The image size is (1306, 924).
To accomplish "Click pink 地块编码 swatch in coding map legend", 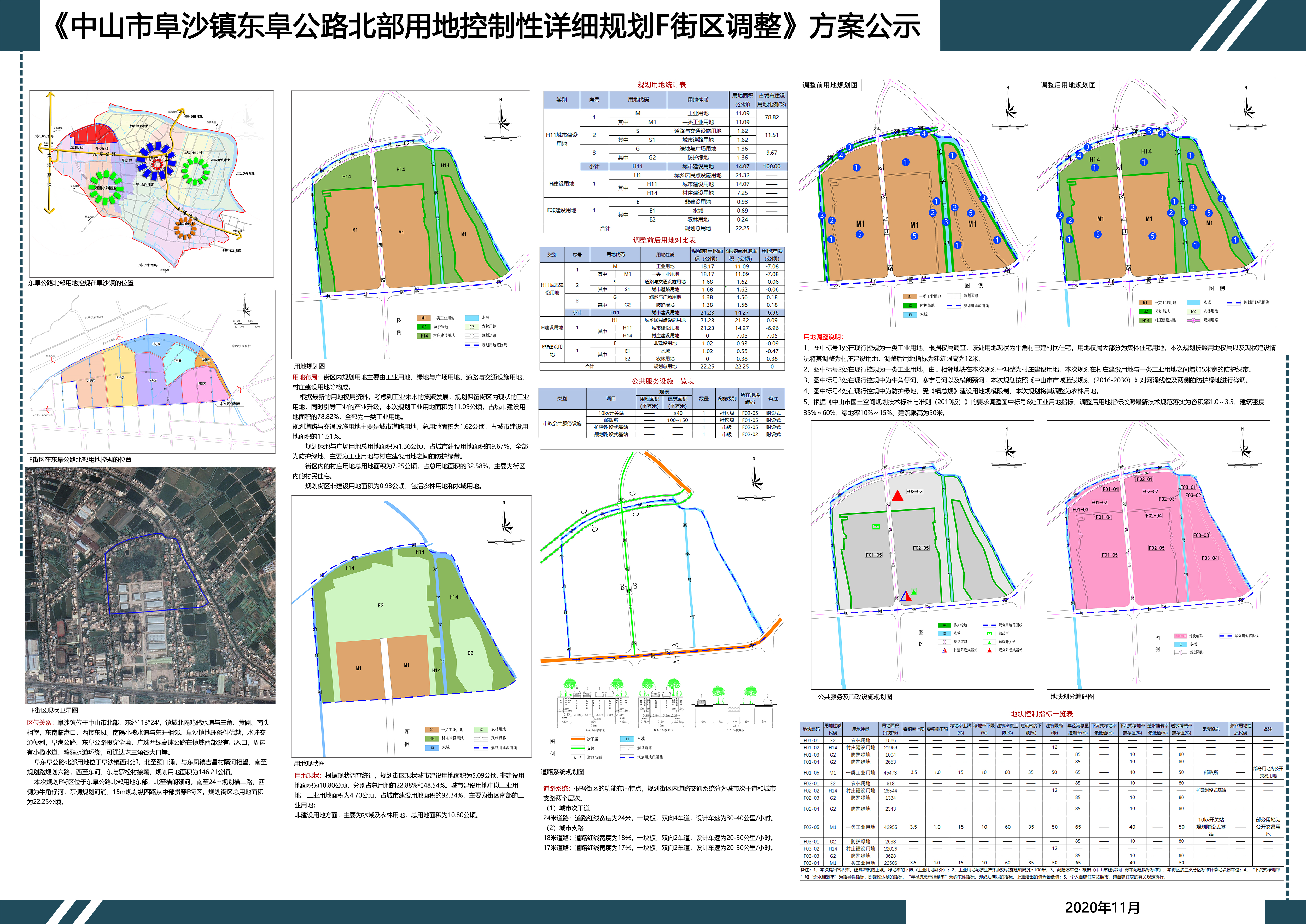I will point(1181,636).
